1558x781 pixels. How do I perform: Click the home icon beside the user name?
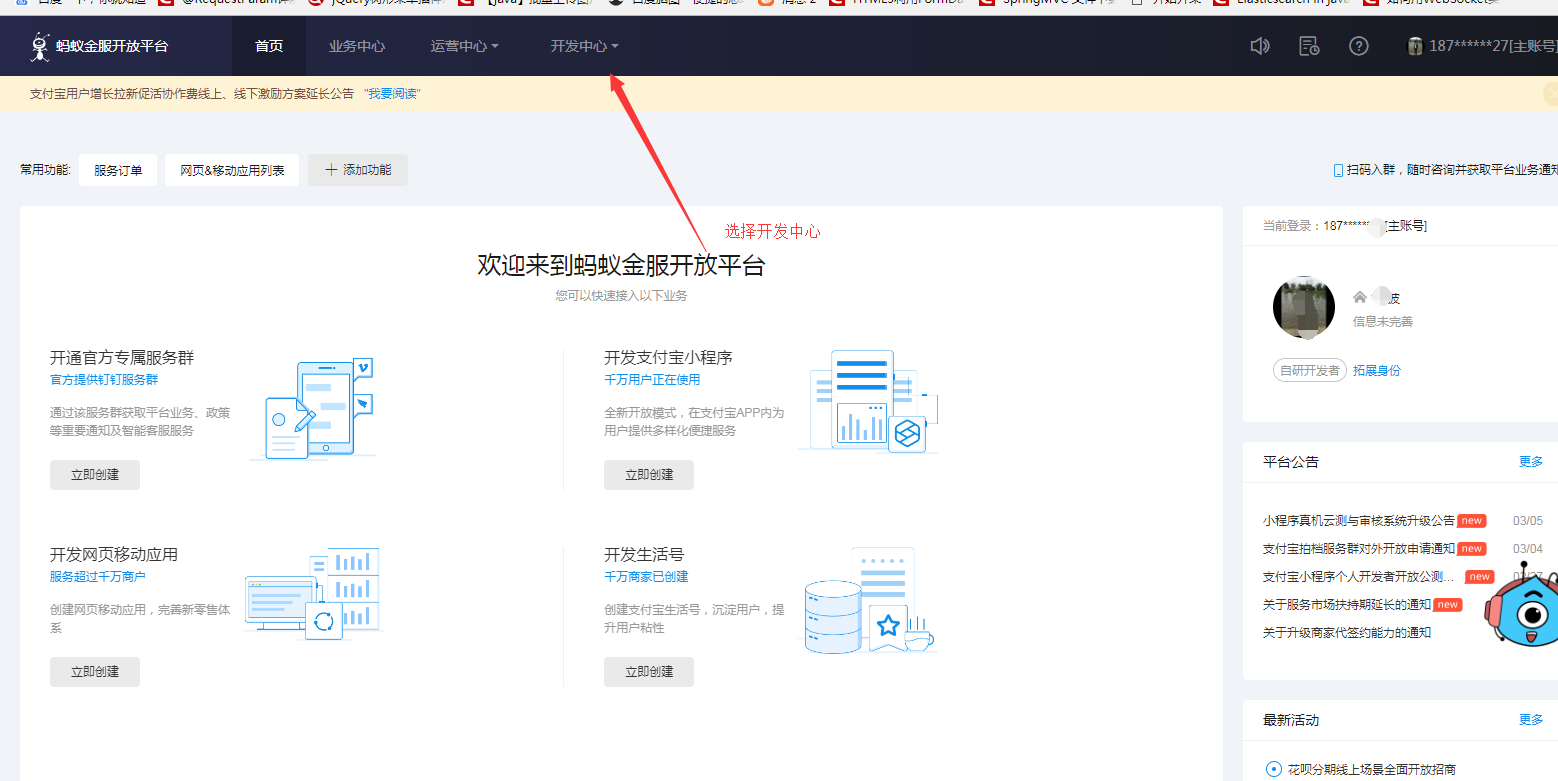(1360, 297)
